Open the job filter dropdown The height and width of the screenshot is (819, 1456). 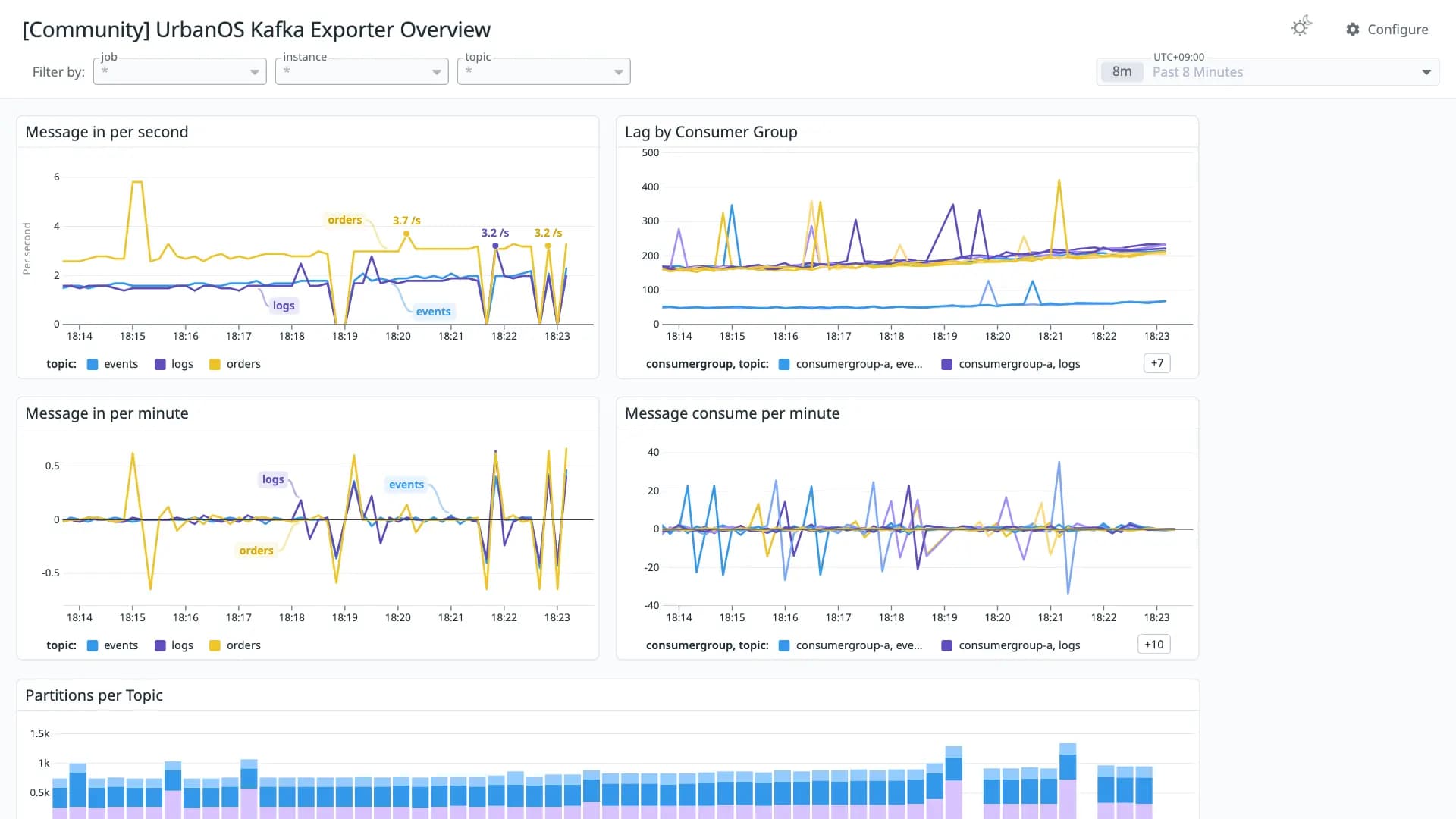point(180,71)
